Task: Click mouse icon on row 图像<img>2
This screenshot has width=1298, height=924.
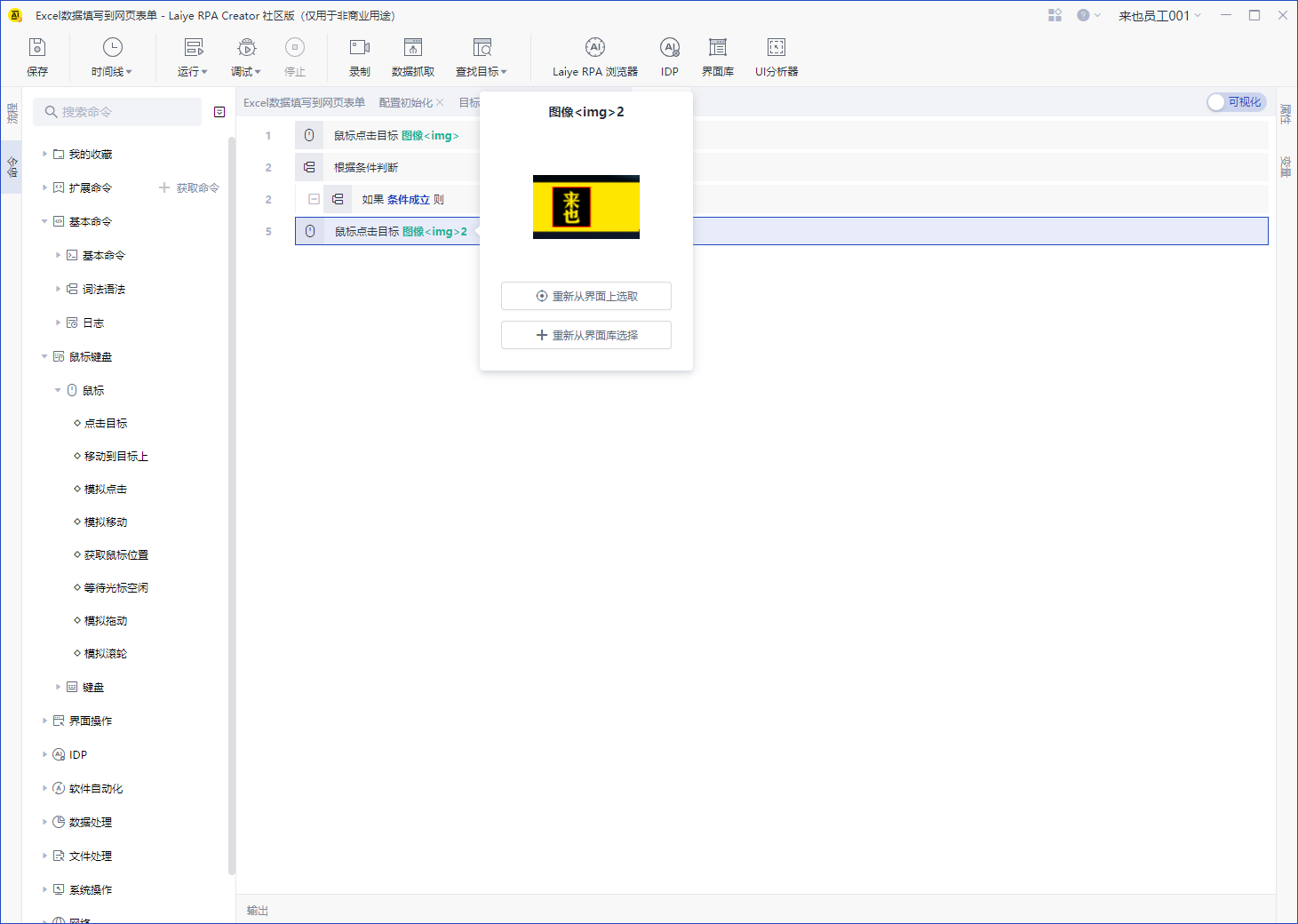Action: click(x=310, y=231)
